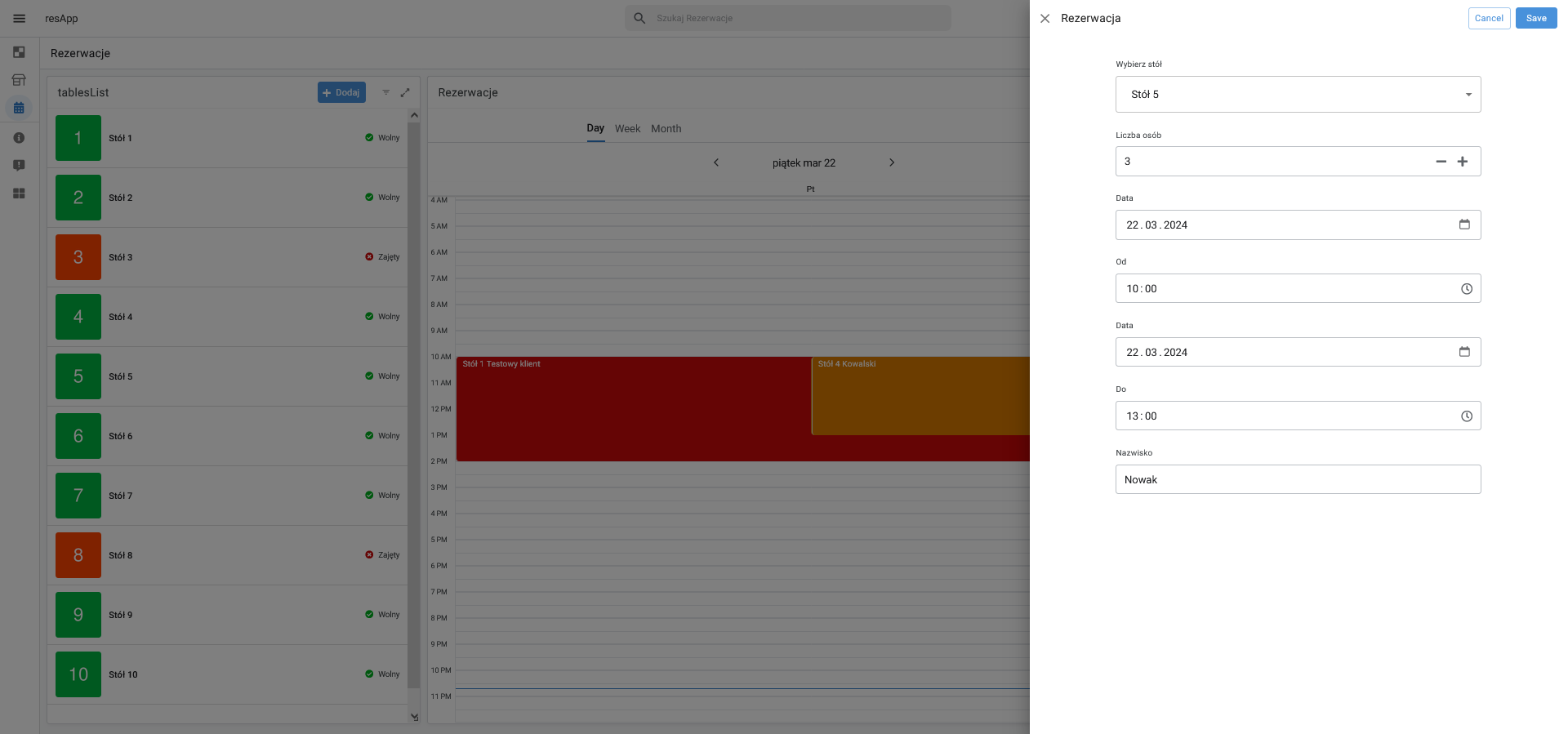Decrease Liczba osób with the minus button
This screenshot has height=734, width=1568.
click(1441, 162)
